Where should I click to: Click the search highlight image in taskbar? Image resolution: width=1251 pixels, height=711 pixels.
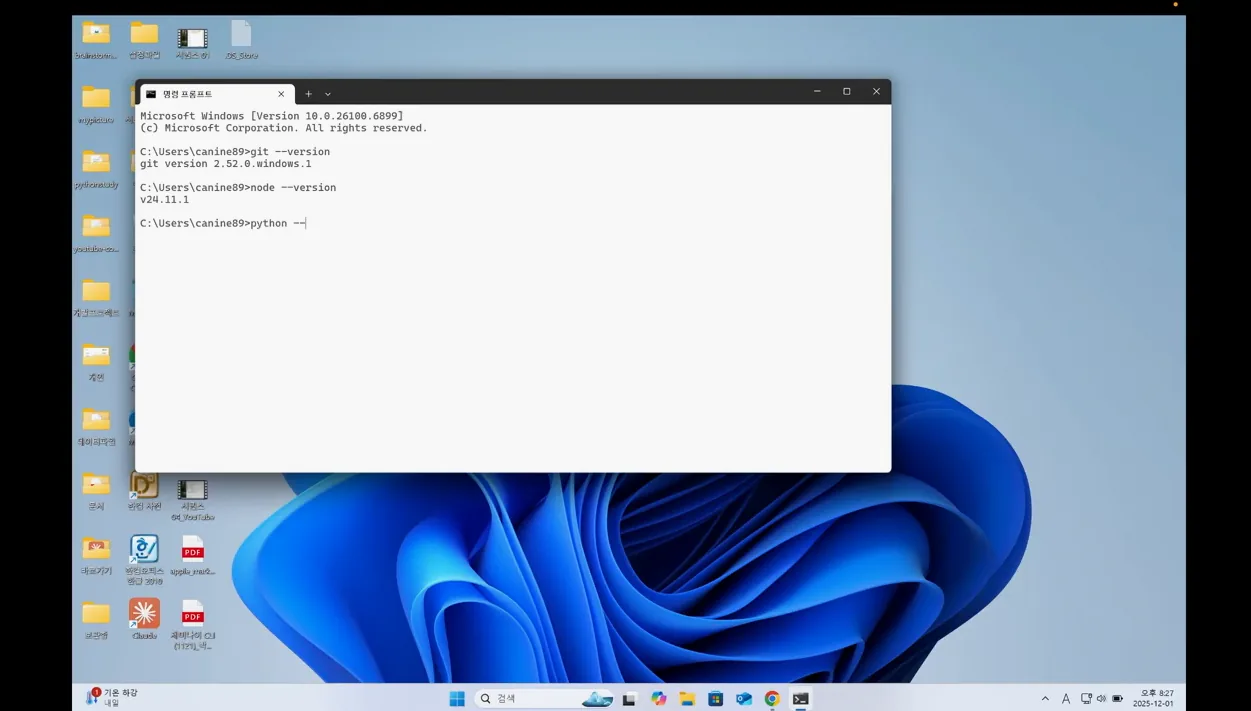pos(597,699)
